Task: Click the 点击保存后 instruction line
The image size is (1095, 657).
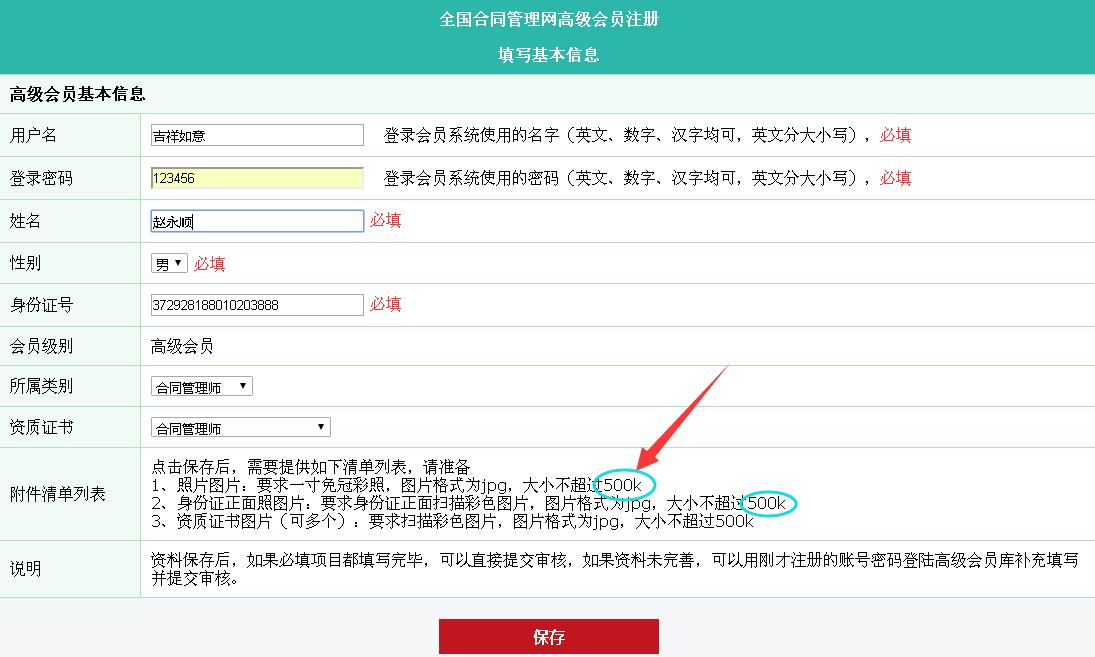Action: coord(311,467)
